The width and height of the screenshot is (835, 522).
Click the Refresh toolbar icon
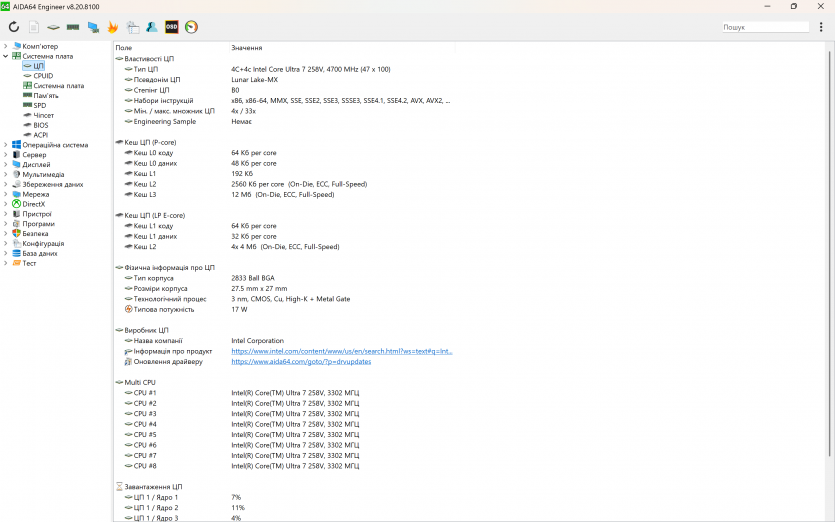click(14, 27)
